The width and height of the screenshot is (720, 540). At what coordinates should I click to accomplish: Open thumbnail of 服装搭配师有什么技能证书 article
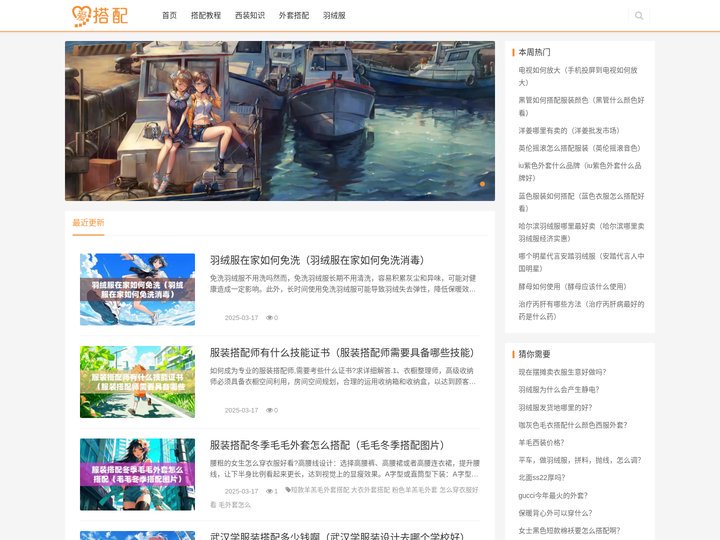tap(137, 382)
